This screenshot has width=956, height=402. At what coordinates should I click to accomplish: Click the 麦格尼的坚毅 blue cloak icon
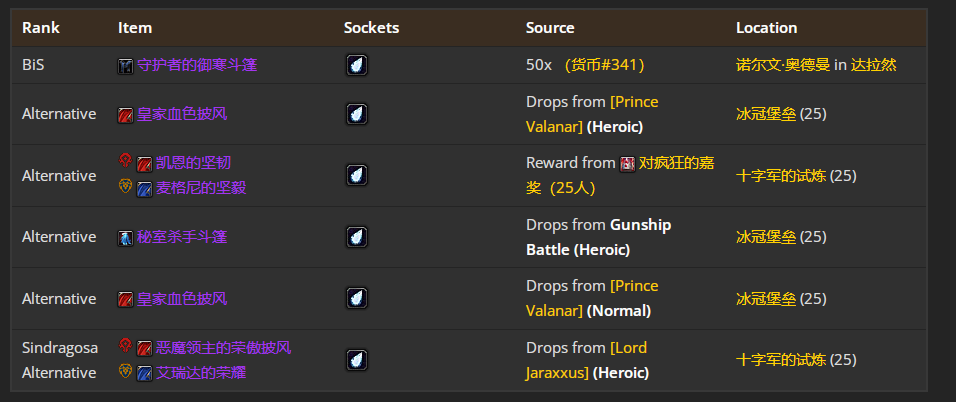144,188
